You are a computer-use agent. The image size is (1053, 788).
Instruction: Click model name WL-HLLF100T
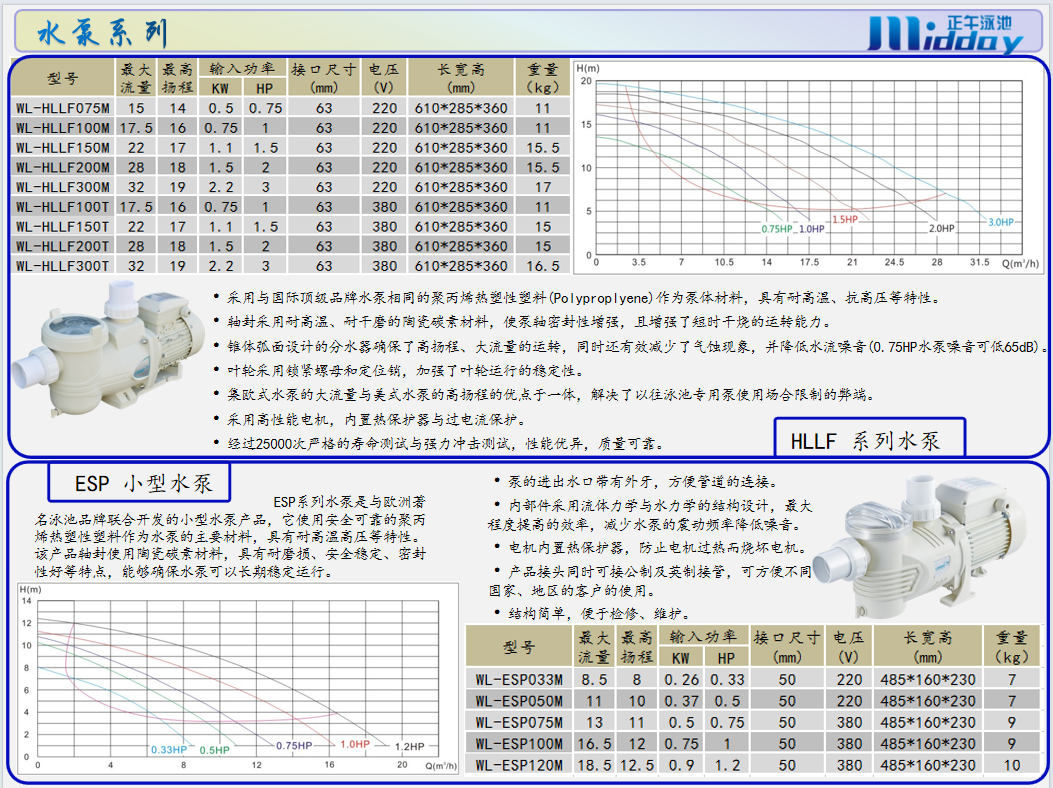(62, 207)
